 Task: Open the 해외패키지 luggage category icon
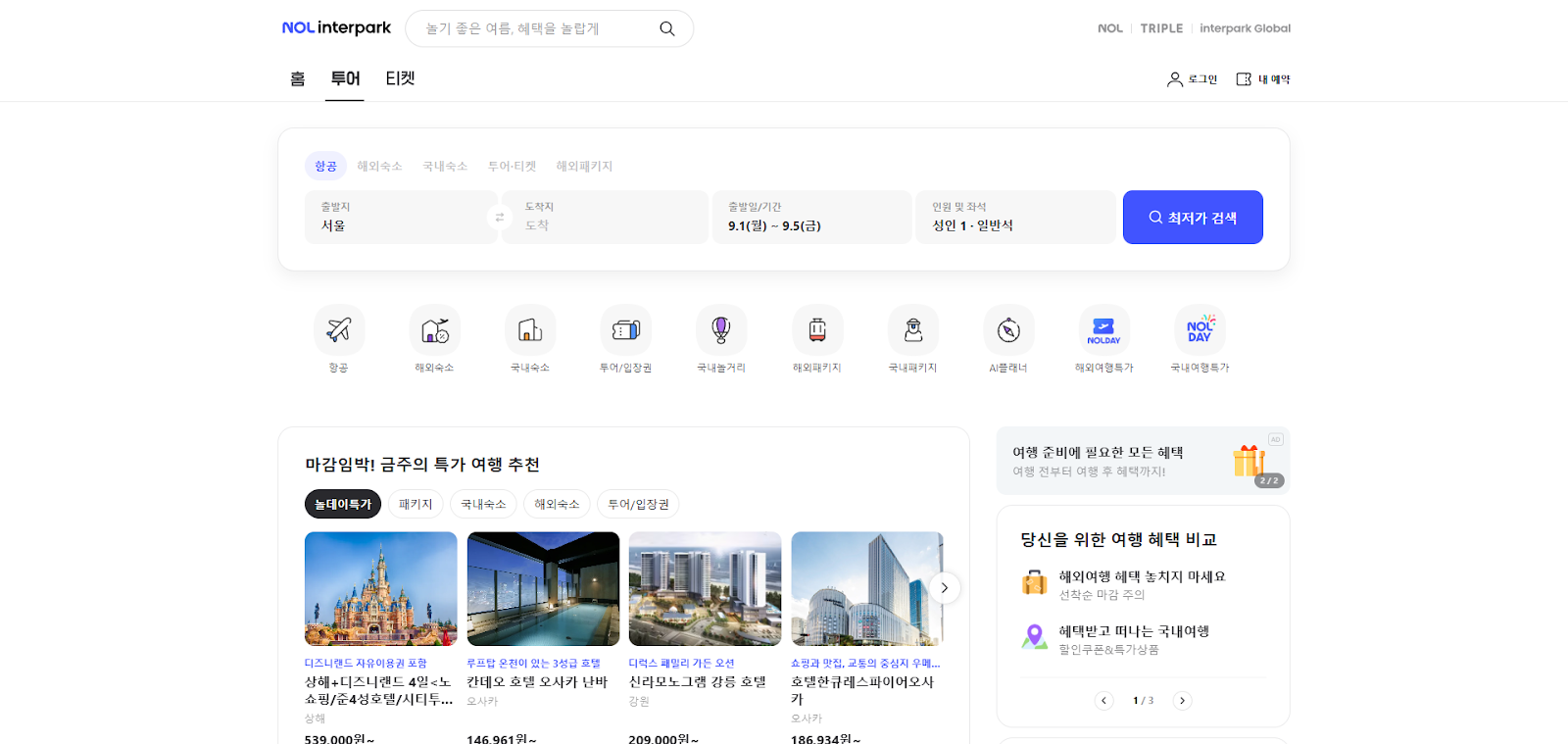pyautogui.click(x=817, y=330)
